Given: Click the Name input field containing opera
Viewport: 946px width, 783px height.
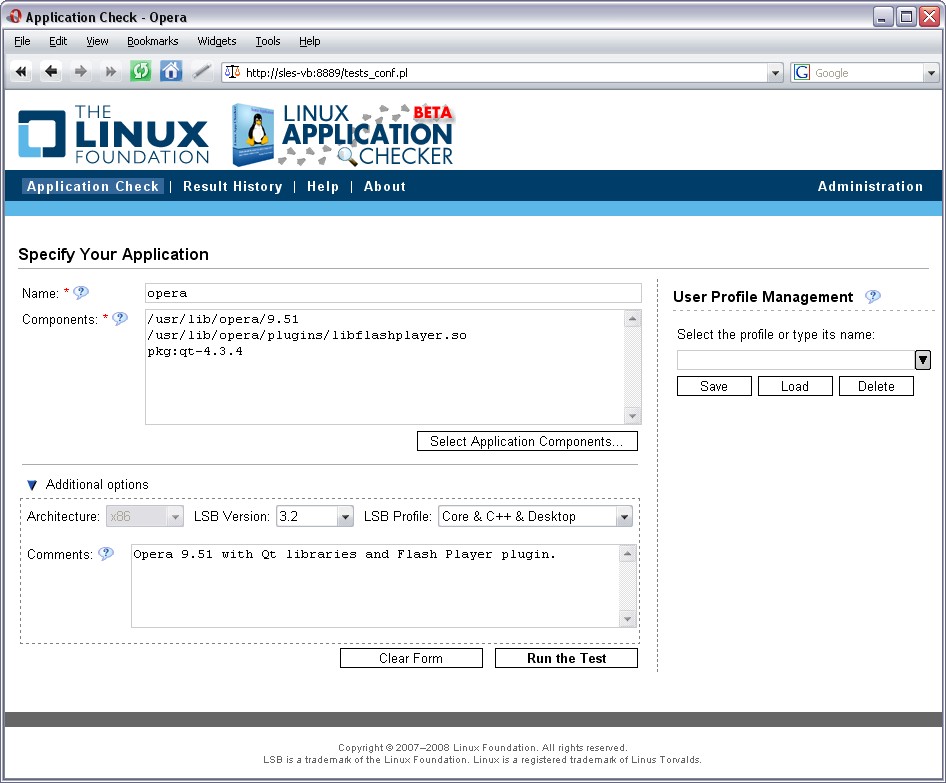Looking at the screenshot, I should [x=393, y=293].
